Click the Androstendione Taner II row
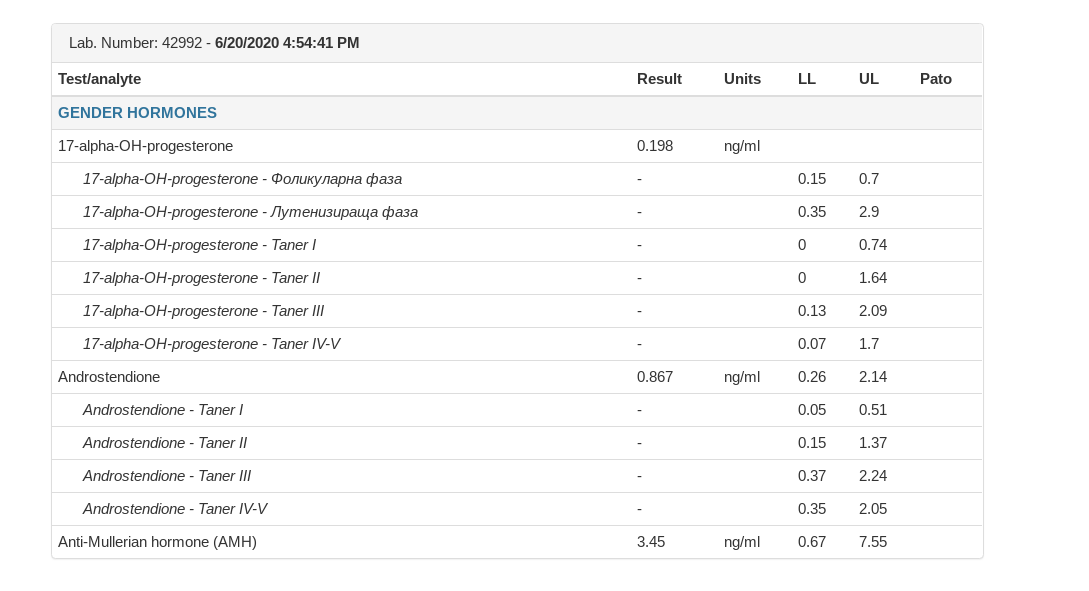The width and height of the screenshot is (1089, 591). (x=165, y=443)
